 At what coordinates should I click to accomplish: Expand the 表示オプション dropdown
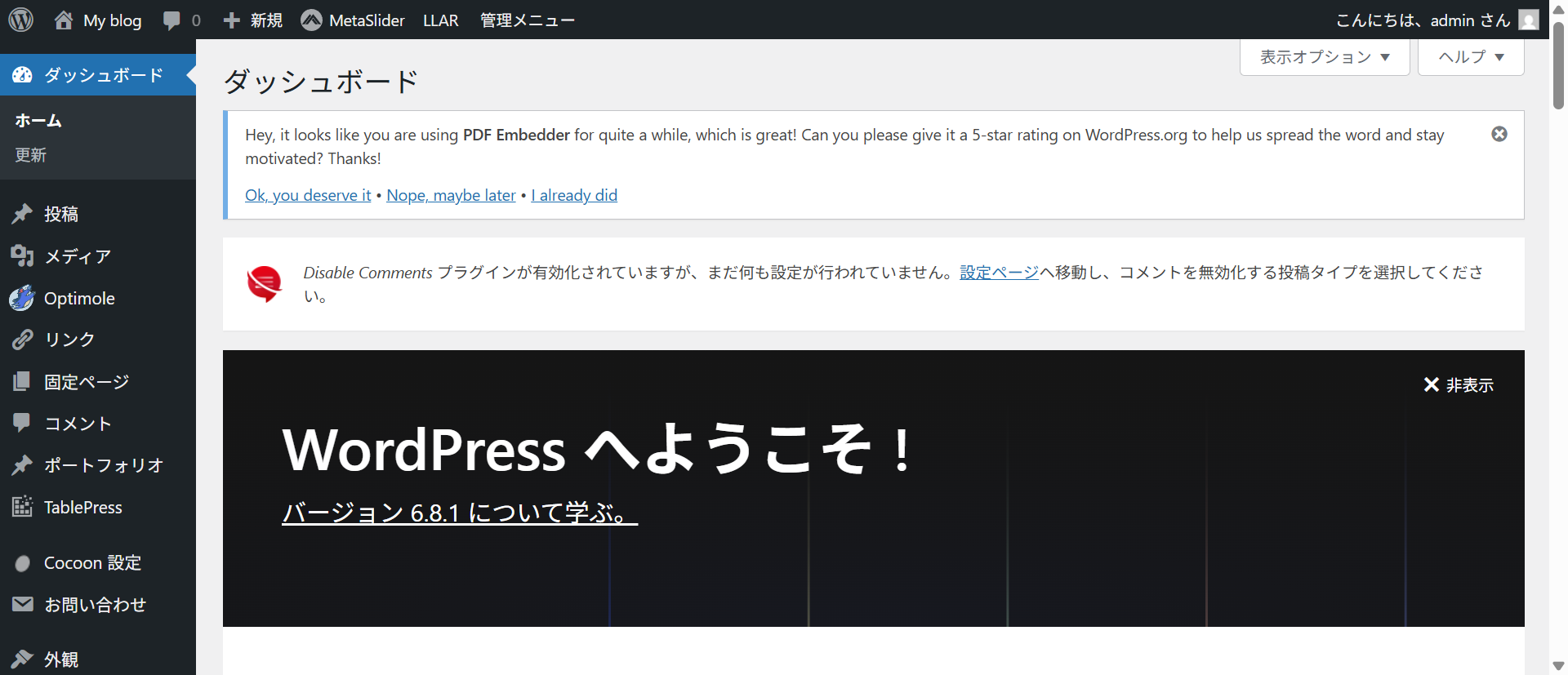pyautogui.click(x=1324, y=57)
